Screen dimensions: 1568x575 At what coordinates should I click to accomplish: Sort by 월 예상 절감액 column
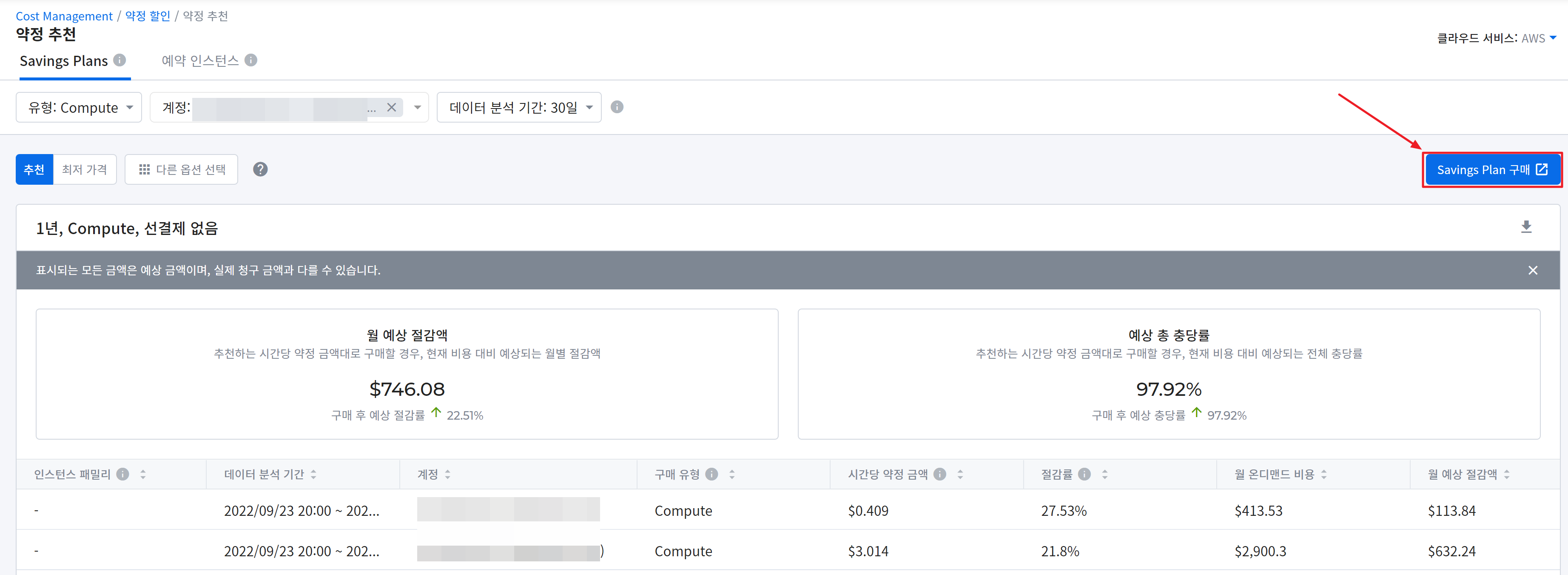(1506, 474)
